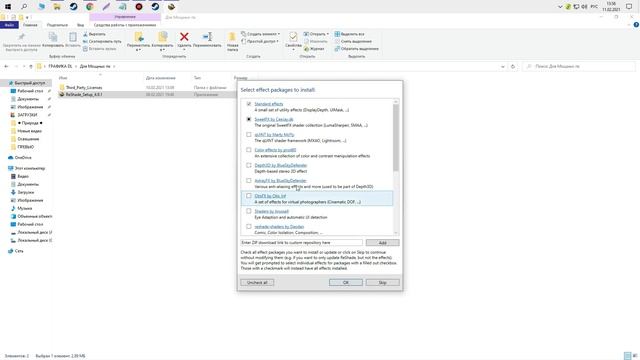
Task: Click the Copy to folder icon
Action: click(x=163, y=37)
